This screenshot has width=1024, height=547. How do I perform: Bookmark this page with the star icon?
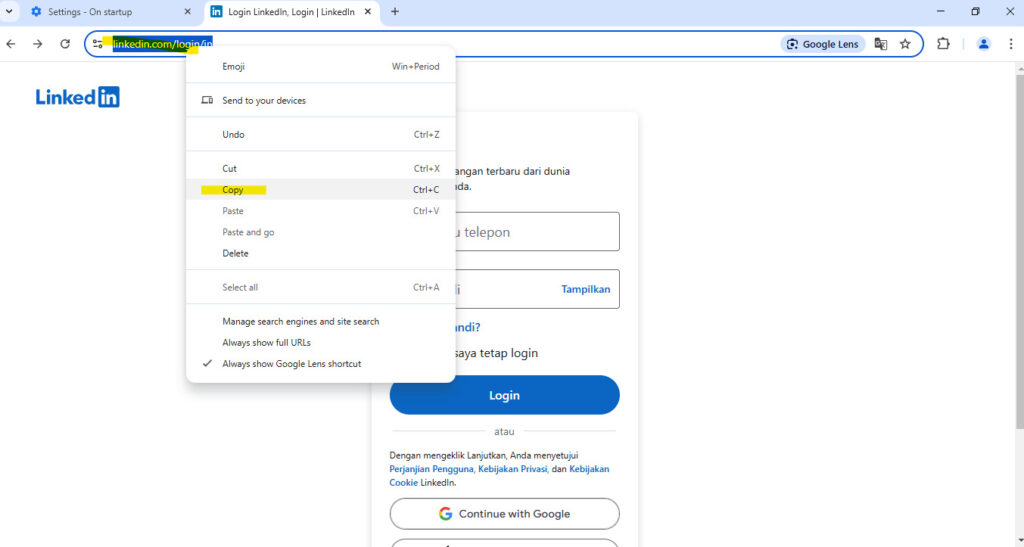coord(905,44)
